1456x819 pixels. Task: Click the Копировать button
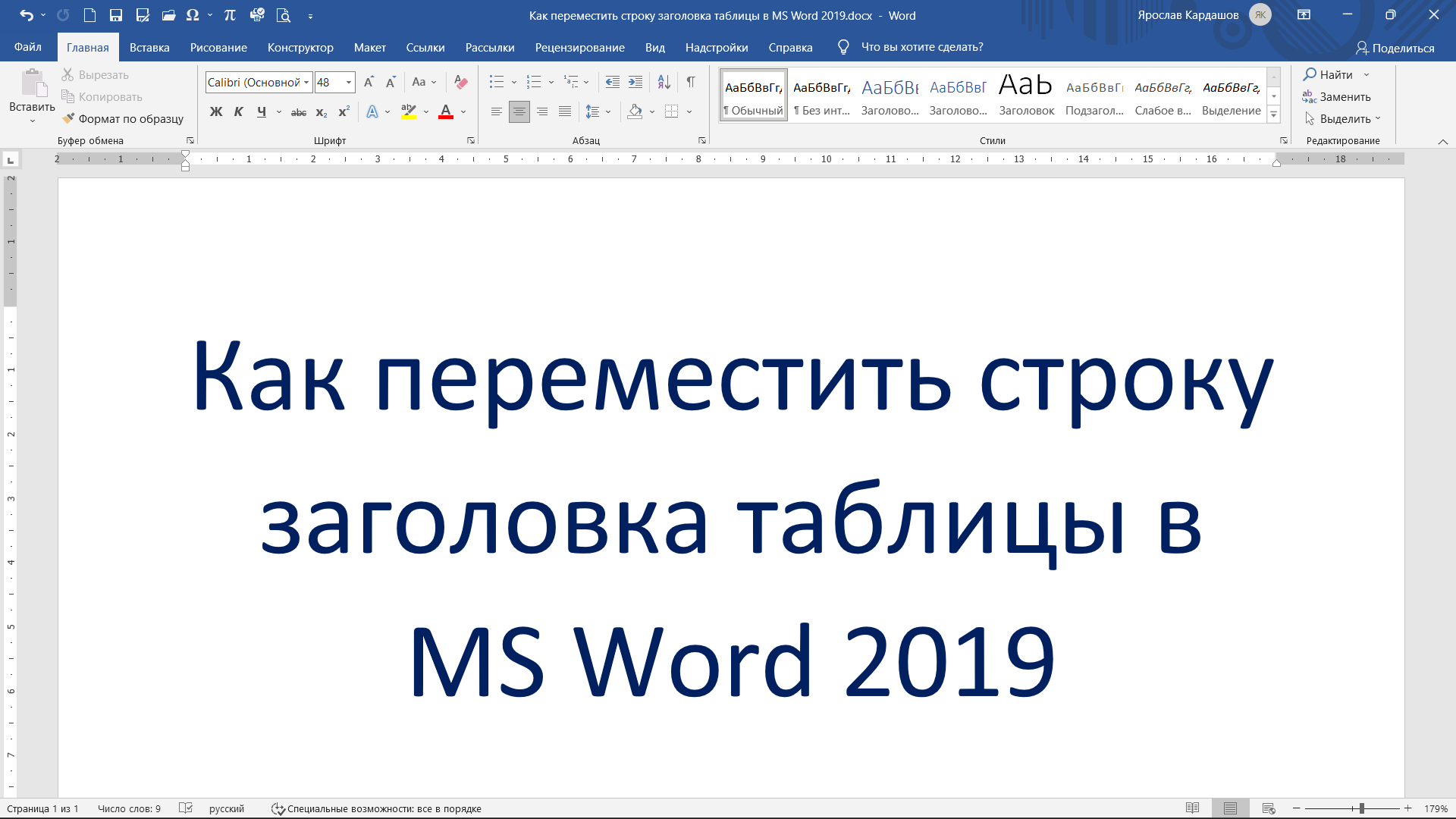102,96
